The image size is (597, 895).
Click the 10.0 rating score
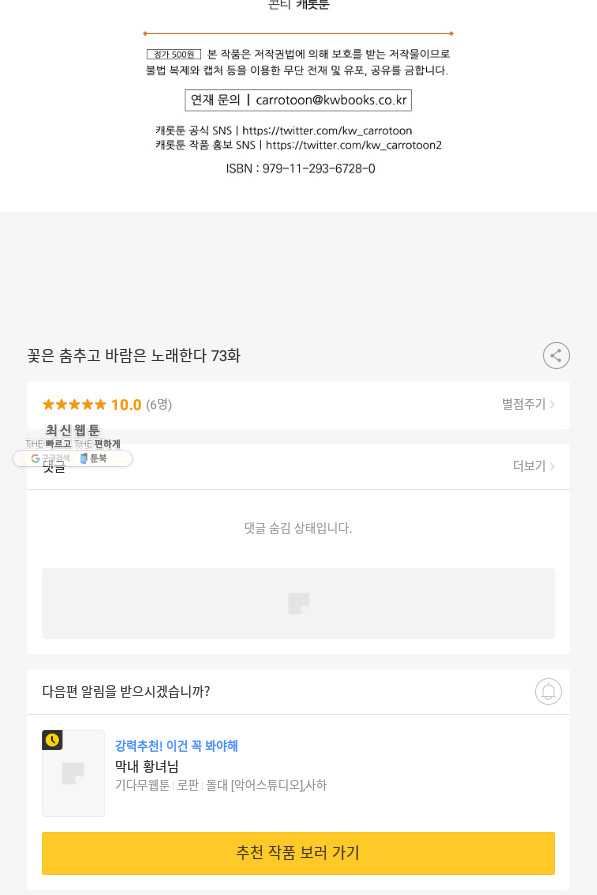click(x=126, y=405)
